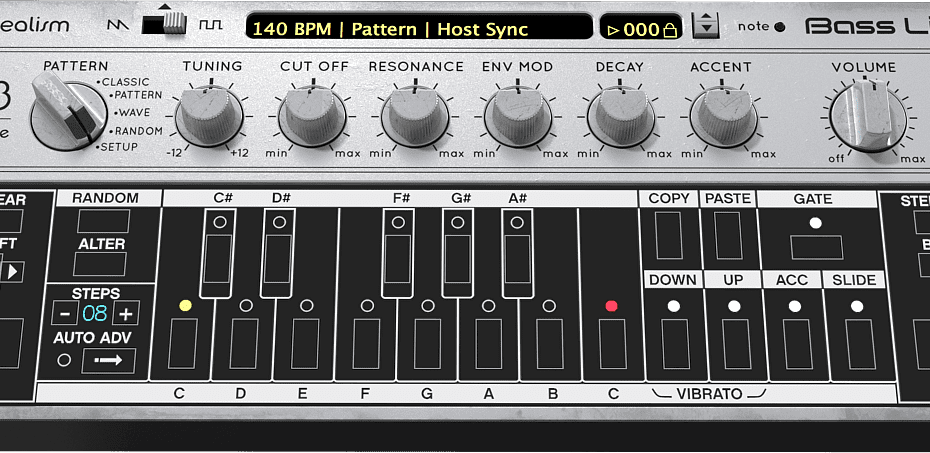
Task: Click the Cut Off knob
Action: (313, 115)
